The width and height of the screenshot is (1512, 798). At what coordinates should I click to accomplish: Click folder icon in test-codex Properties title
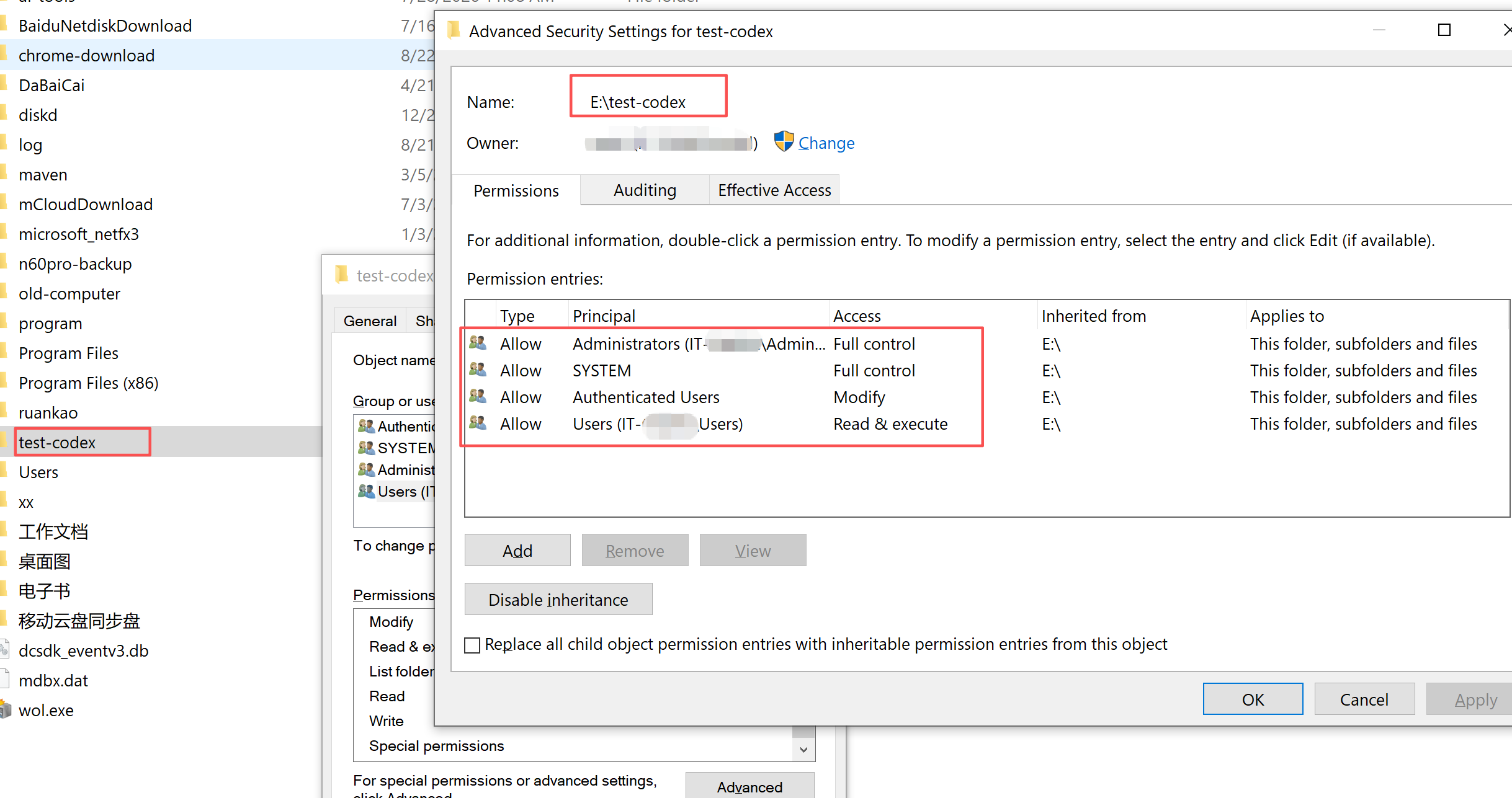point(341,275)
